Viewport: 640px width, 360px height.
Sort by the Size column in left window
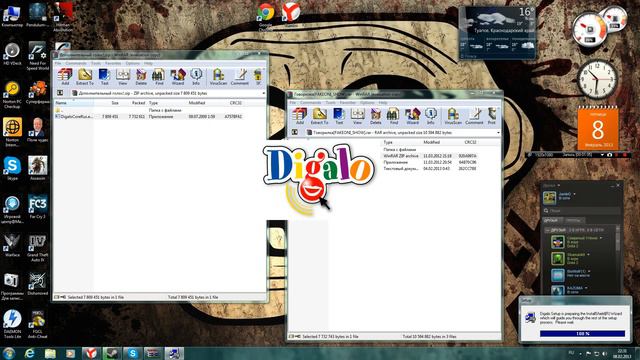tap(107, 103)
